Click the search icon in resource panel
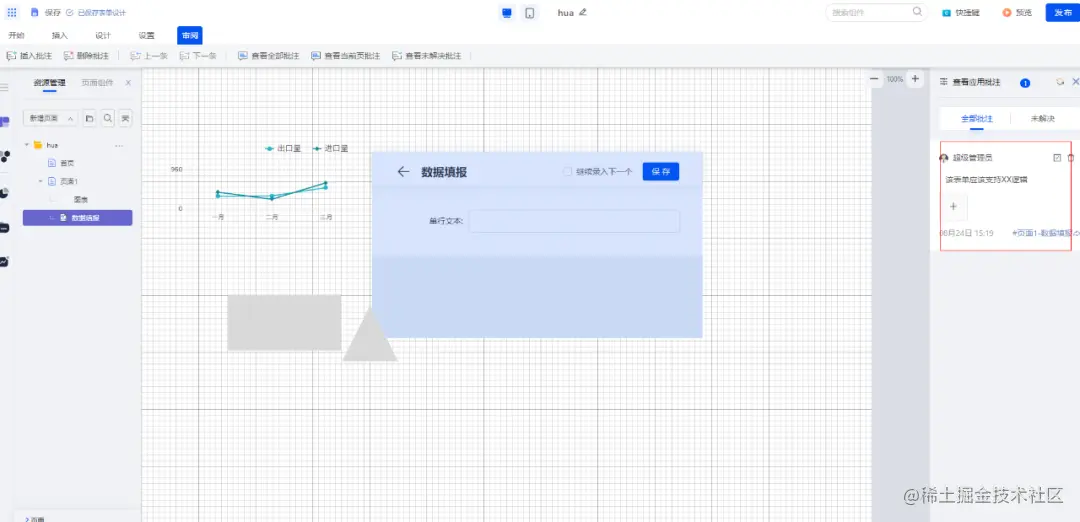The image size is (1080, 522). click(107, 118)
